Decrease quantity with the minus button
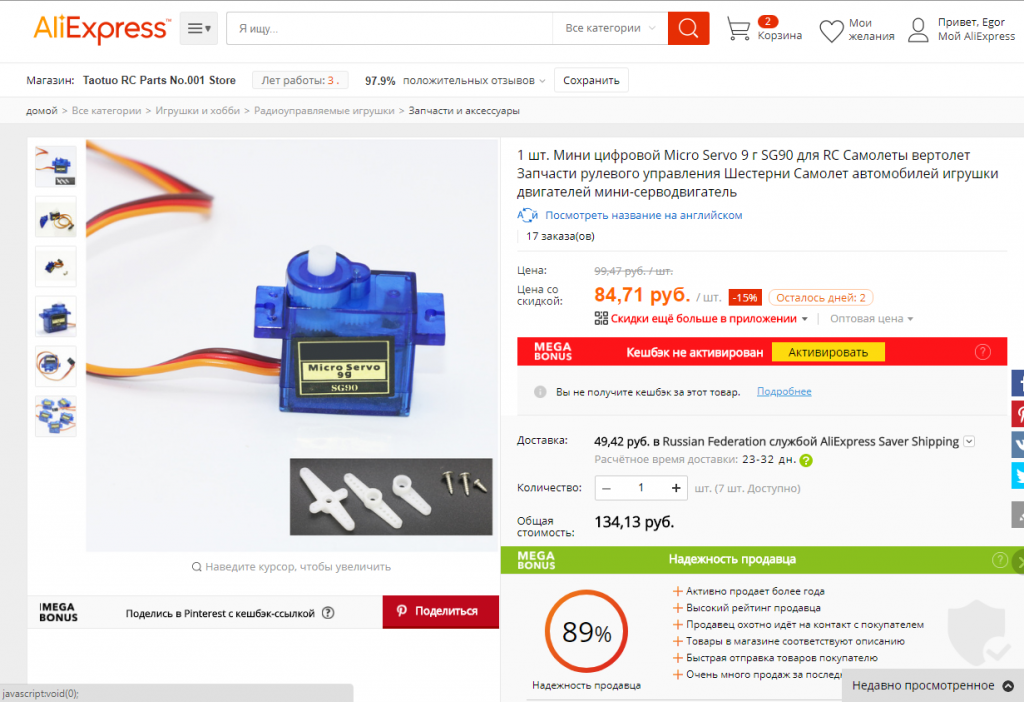Image resolution: width=1024 pixels, height=702 pixels. tap(607, 488)
